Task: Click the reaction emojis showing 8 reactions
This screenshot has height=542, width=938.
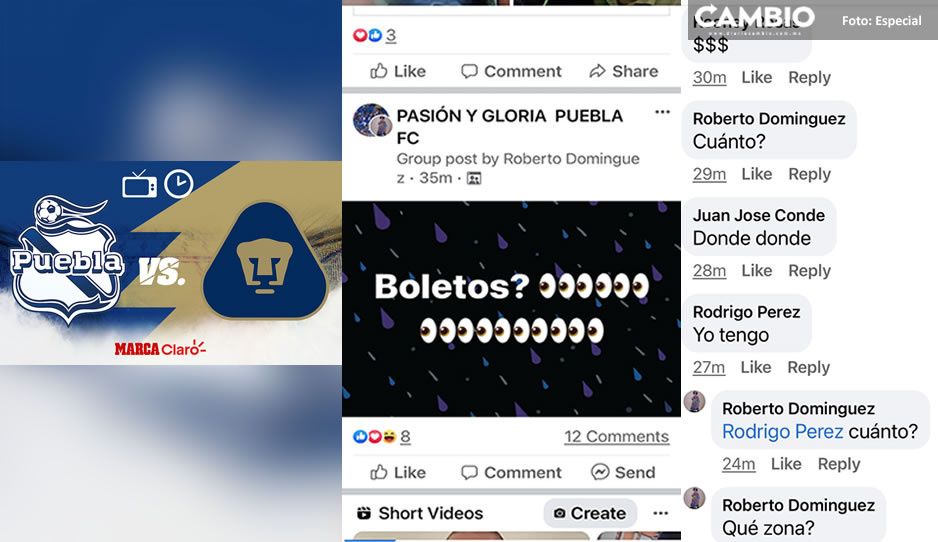Action: [374, 437]
